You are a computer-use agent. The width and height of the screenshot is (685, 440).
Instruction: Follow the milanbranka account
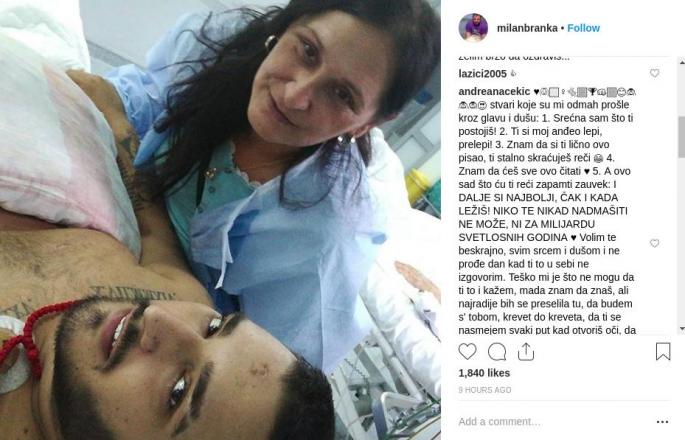(x=583, y=28)
